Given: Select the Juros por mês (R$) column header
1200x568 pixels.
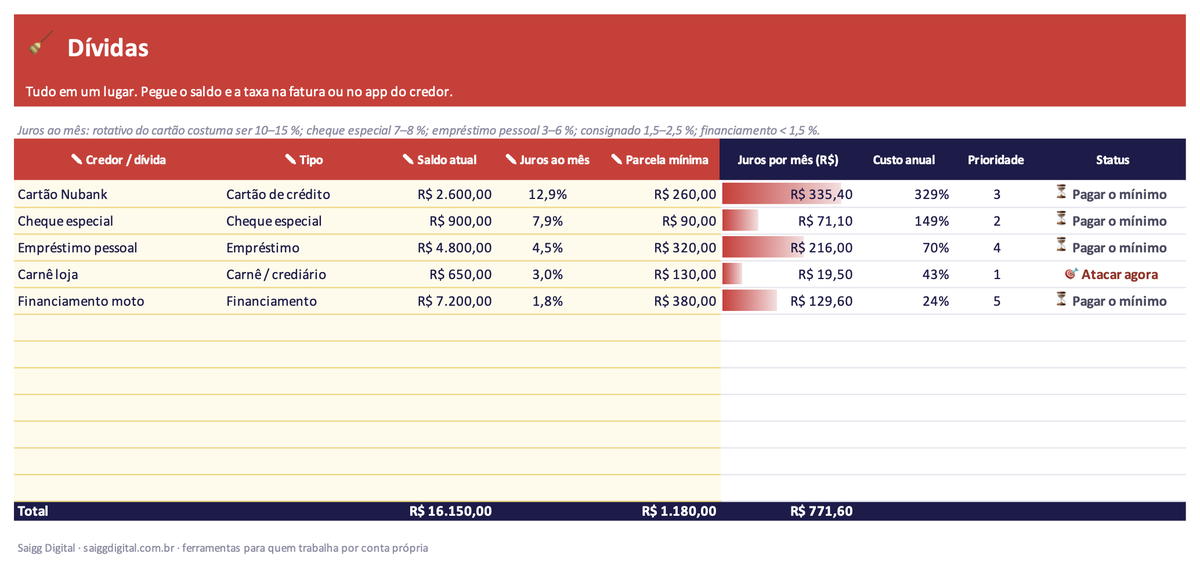Looking at the screenshot, I should (x=787, y=160).
